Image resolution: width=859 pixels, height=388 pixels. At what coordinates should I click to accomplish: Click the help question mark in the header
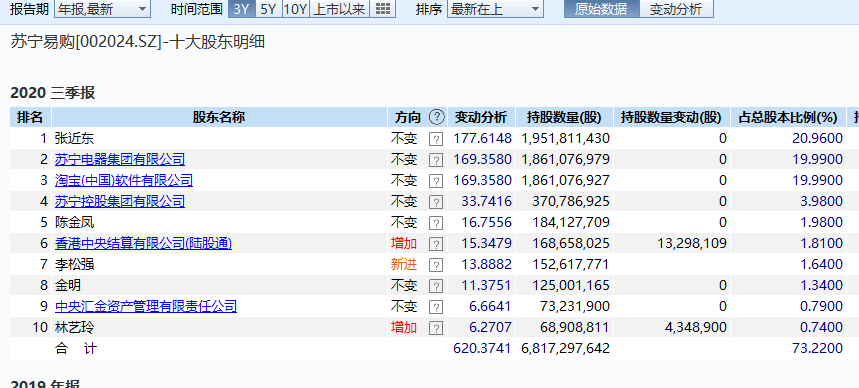[x=436, y=117]
